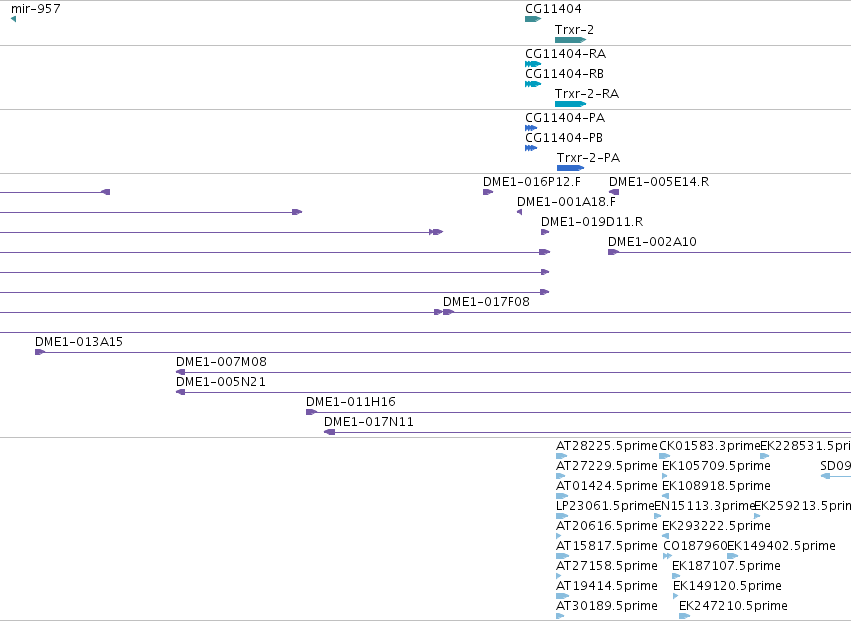Open the Trxr-2-RA transcript label
The width and height of the screenshot is (851, 621).
pyautogui.click(x=587, y=94)
